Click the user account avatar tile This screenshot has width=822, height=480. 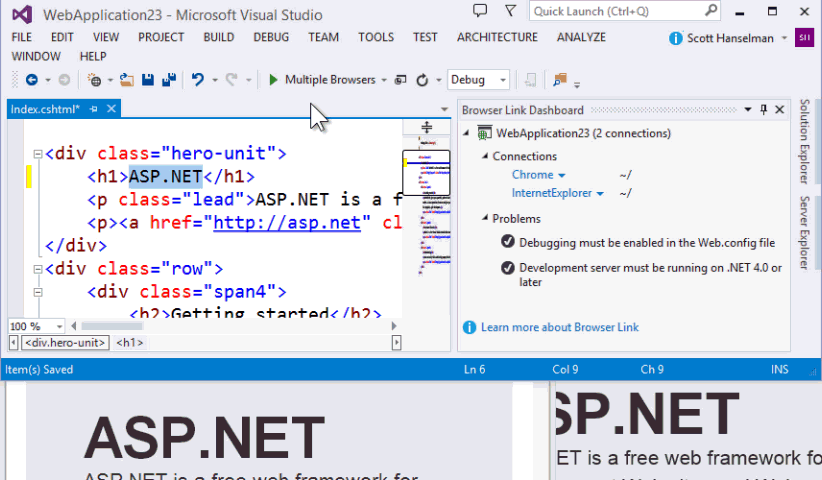tap(804, 38)
